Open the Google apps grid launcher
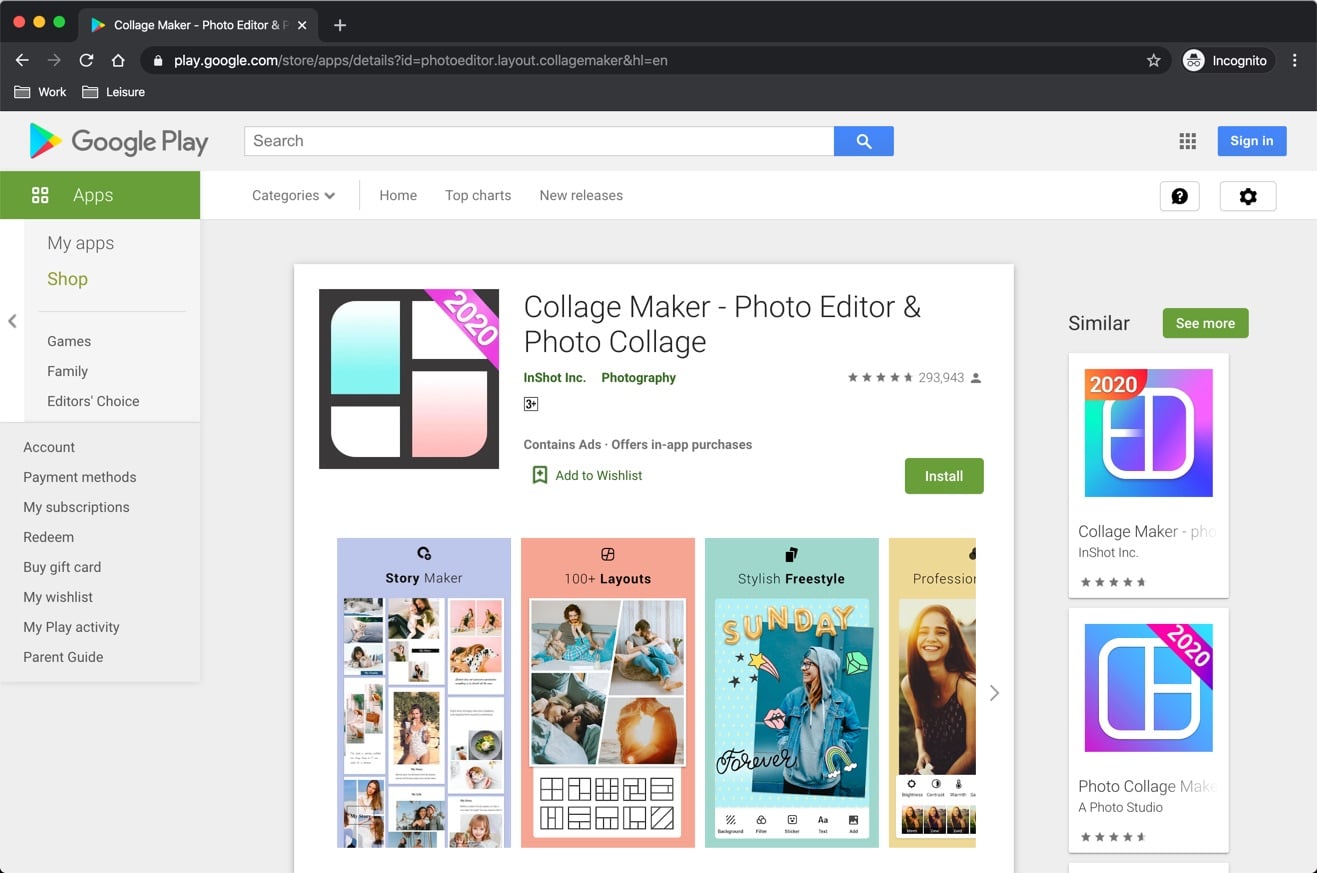 (1187, 141)
